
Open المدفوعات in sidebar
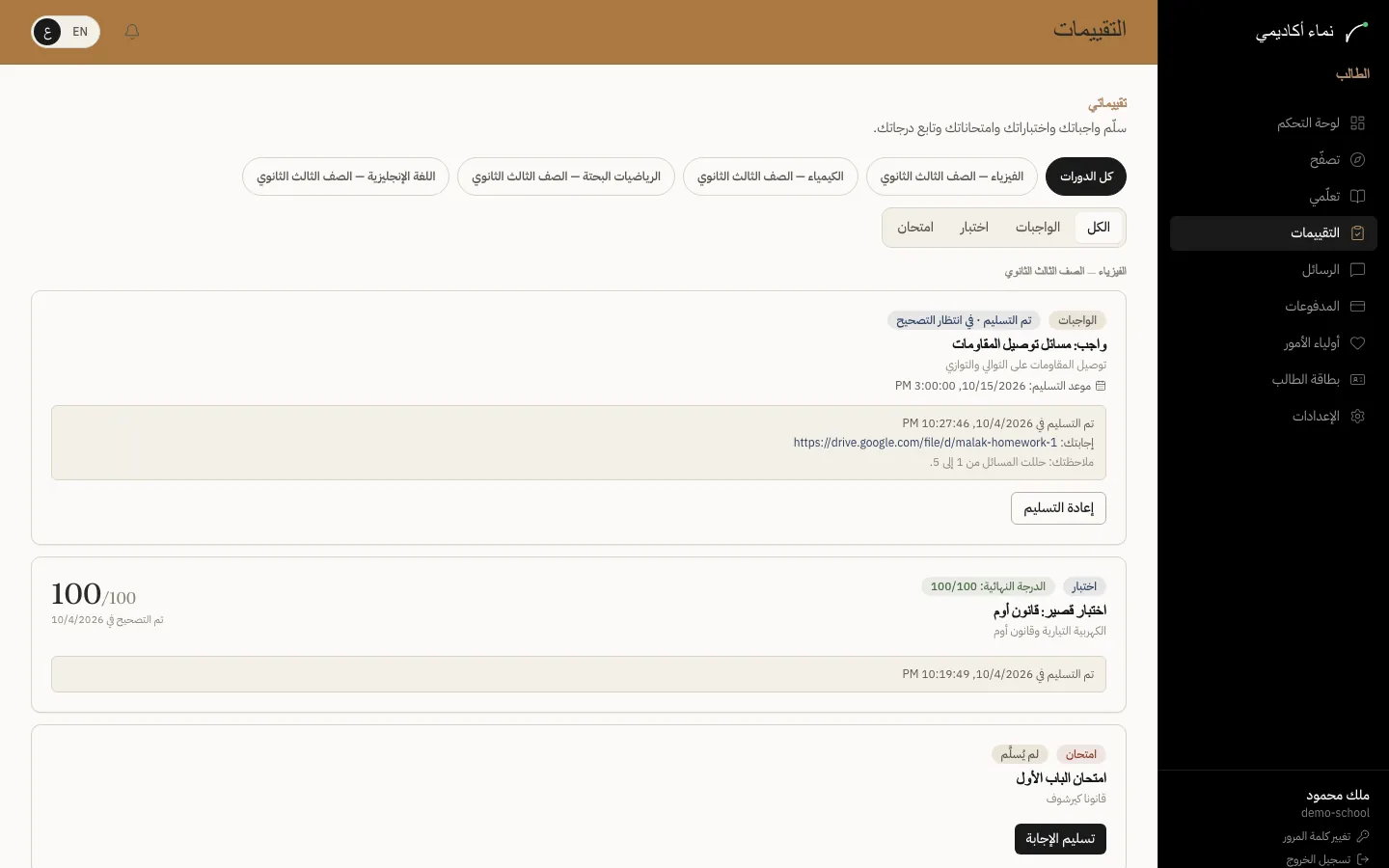click(1273, 307)
